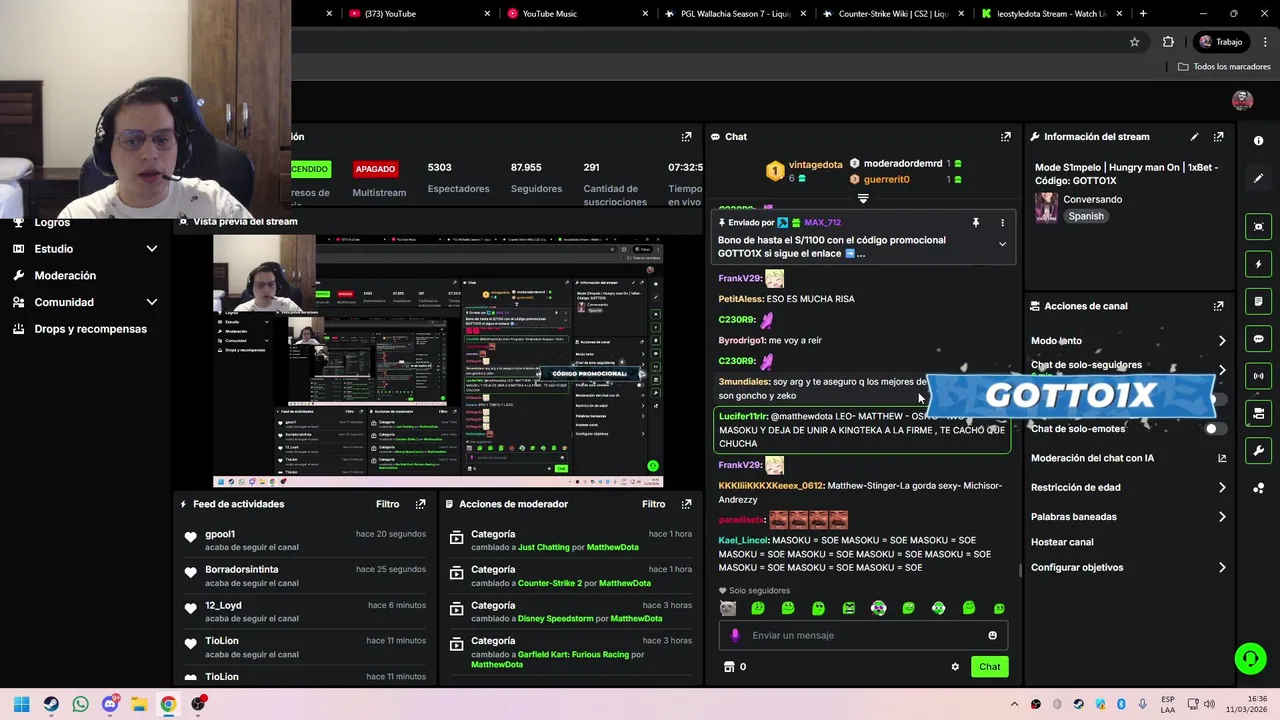Collapse the chat leaderboard header arrow
The image size is (1280, 720).
(x=863, y=198)
